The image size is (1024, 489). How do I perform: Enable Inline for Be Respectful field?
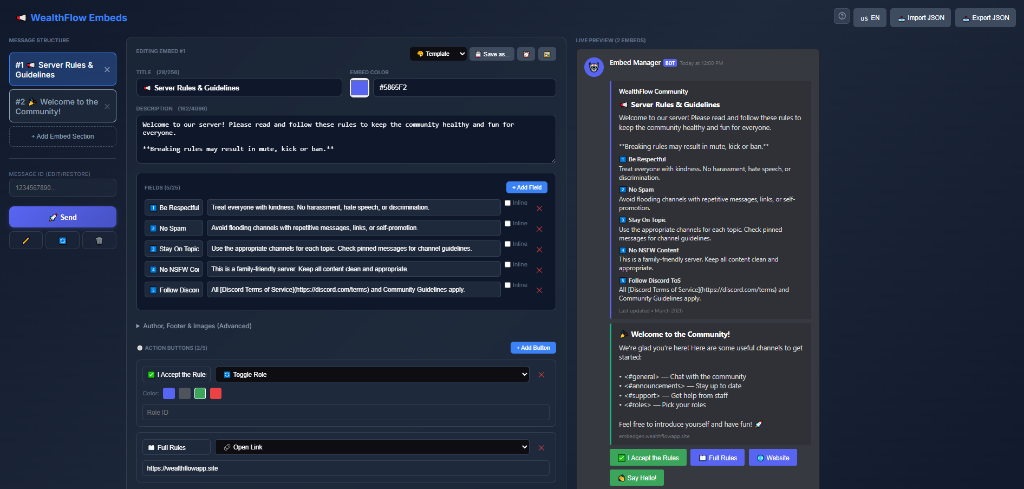(x=508, y=203)
